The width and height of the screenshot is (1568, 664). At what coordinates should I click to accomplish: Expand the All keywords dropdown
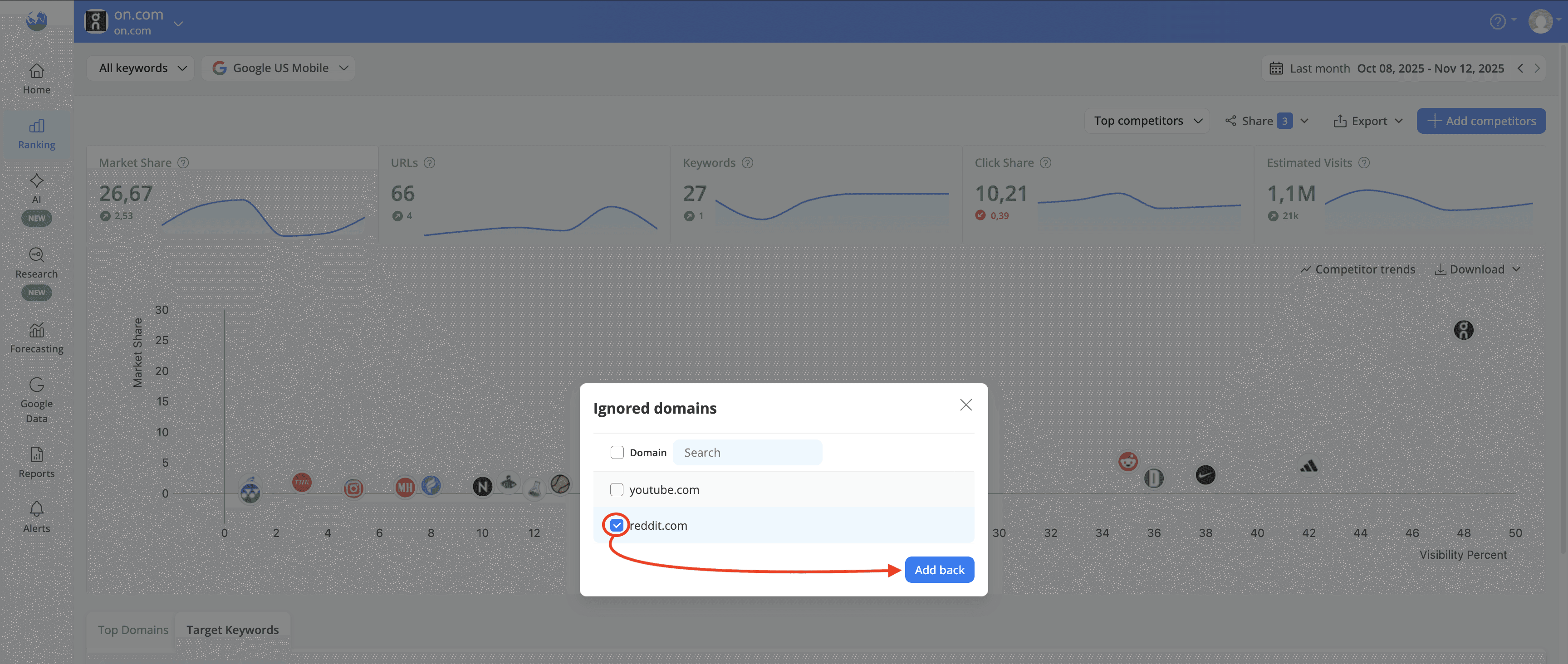point(141,68)
